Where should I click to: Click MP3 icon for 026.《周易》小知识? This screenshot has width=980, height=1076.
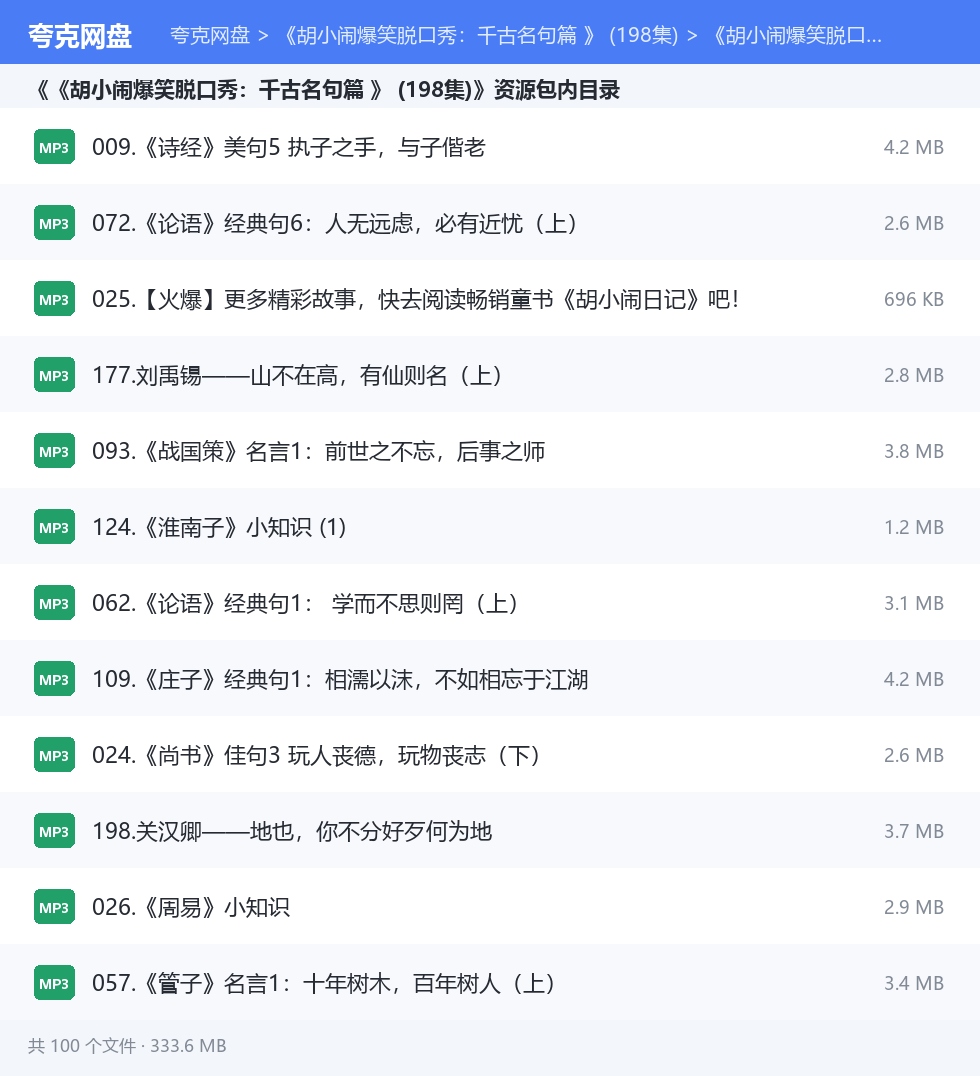coord(54,907)
